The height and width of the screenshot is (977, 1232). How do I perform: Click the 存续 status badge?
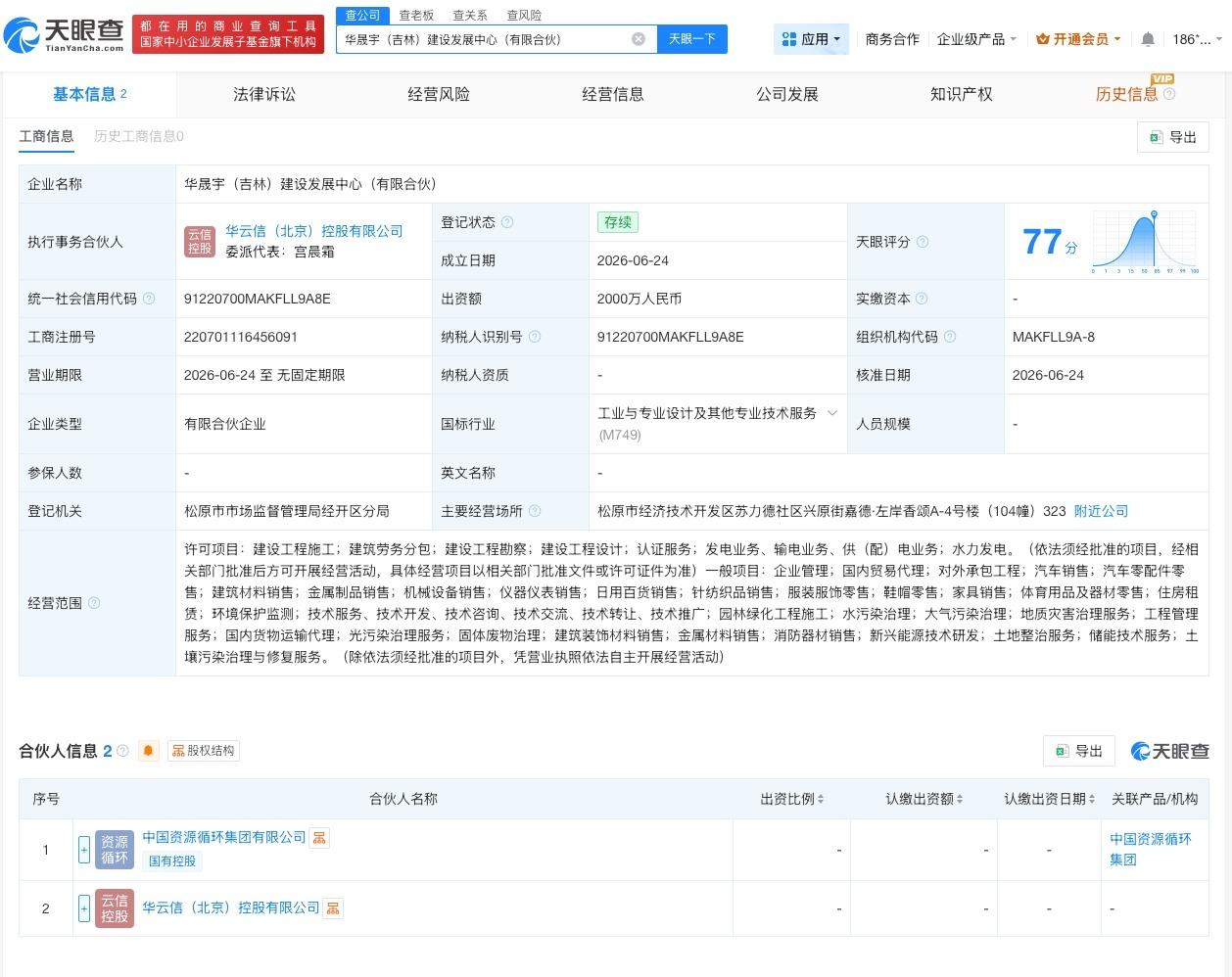pos(618,222)
